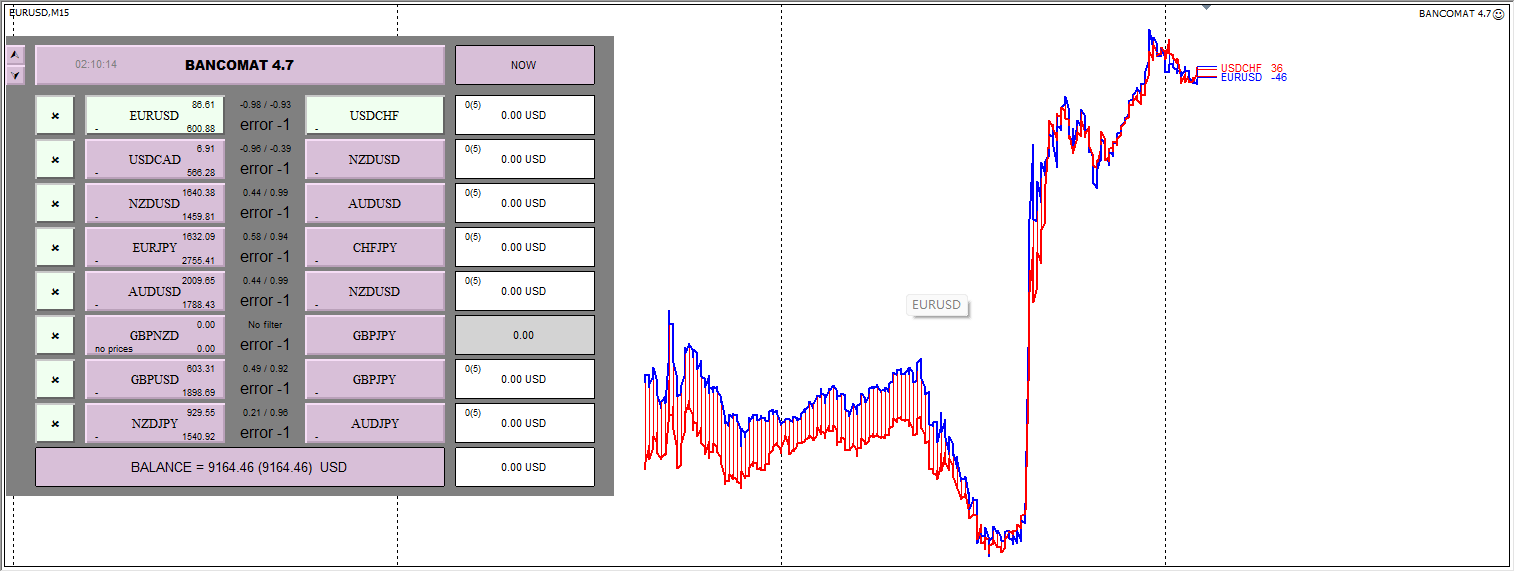Click the X icon beside the GBPUSD row
1515x572 pixels.
(55, 379)
